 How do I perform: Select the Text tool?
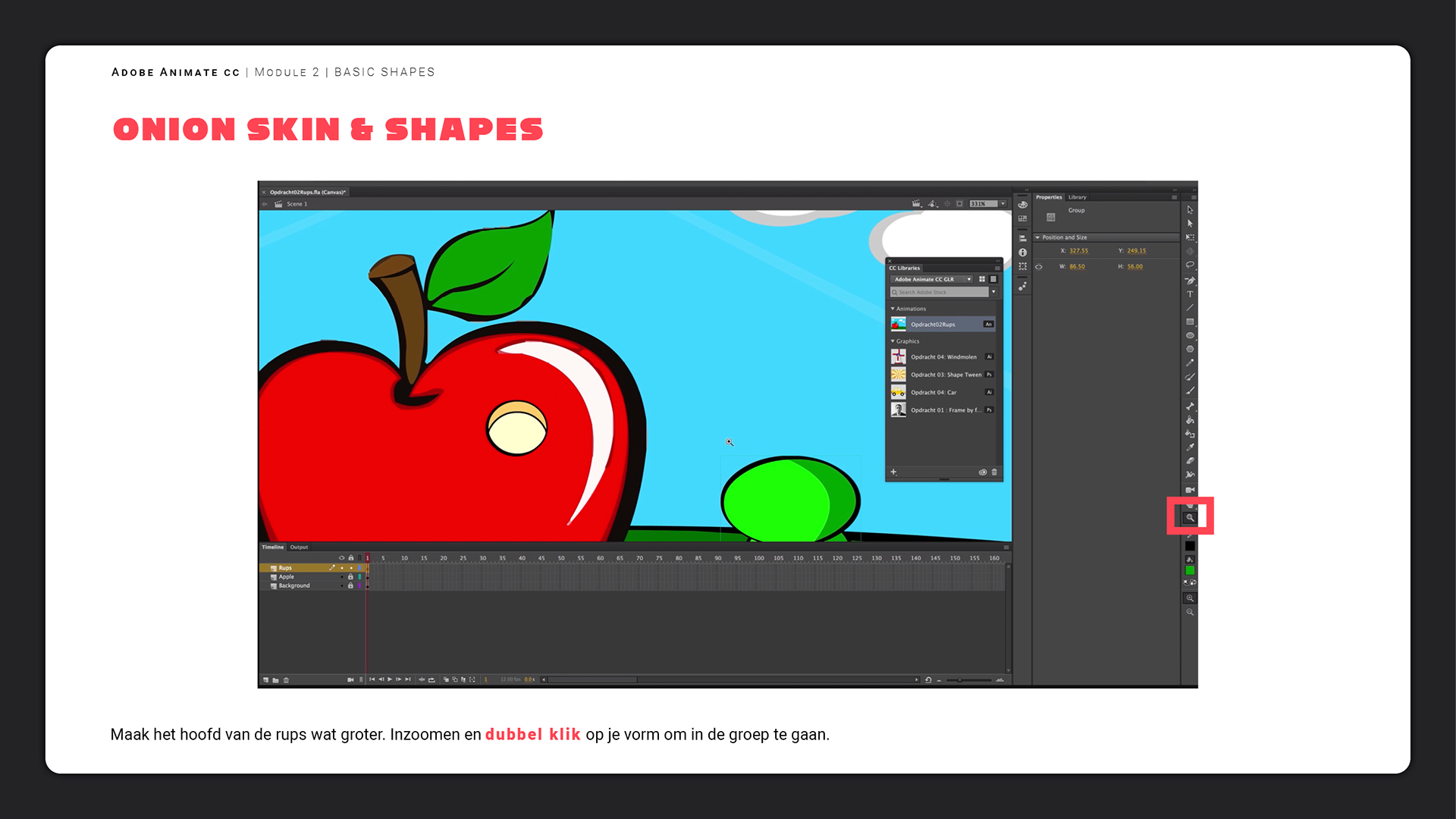coord(1190,294)
